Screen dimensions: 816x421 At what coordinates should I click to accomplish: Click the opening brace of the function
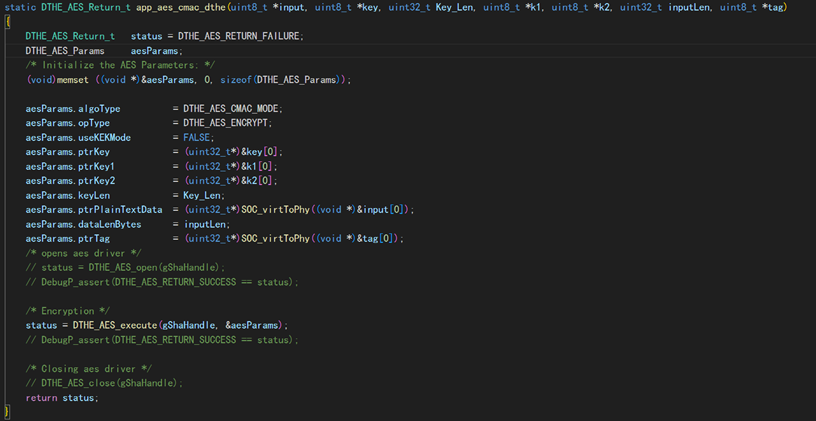7,22
